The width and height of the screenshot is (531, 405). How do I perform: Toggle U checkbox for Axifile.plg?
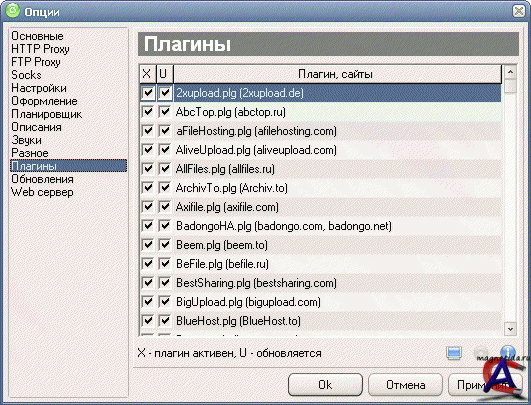coord(165,207)
